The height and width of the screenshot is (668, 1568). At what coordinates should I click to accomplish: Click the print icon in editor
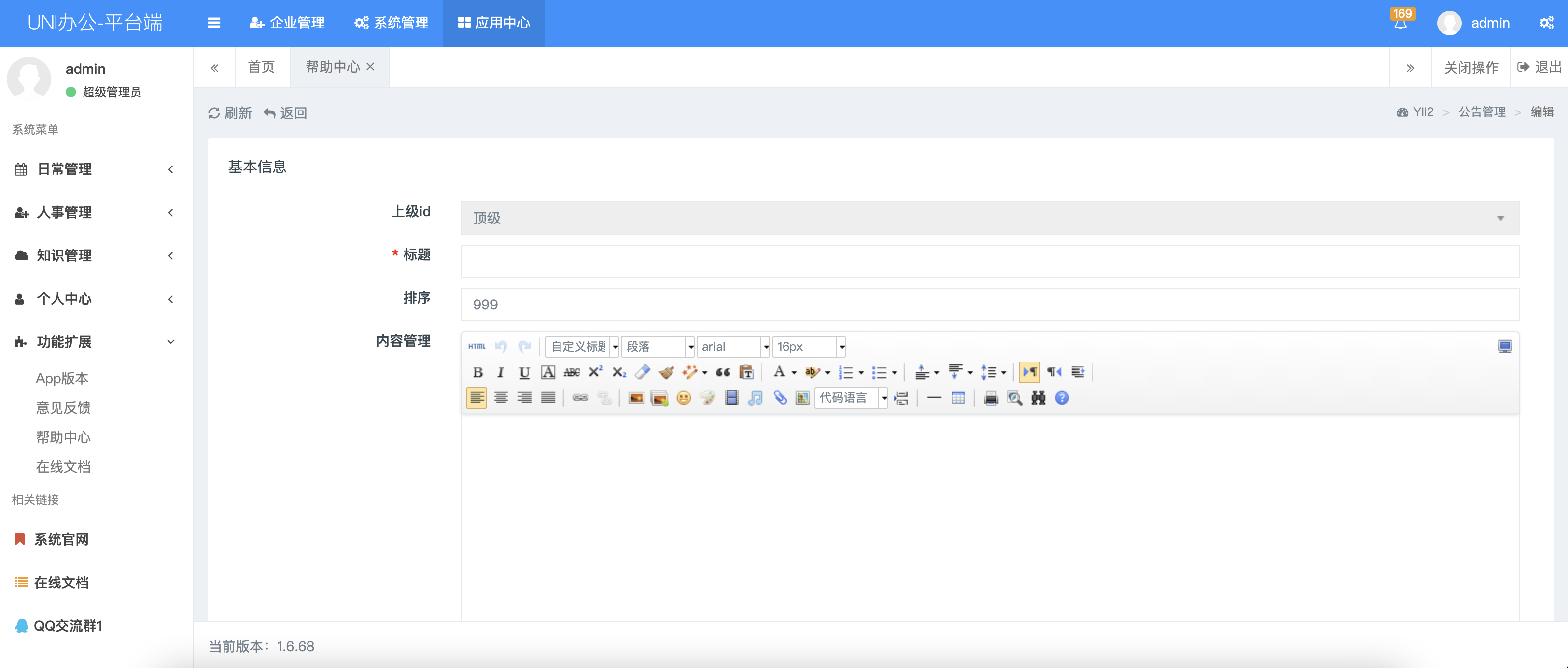(990, 398)
